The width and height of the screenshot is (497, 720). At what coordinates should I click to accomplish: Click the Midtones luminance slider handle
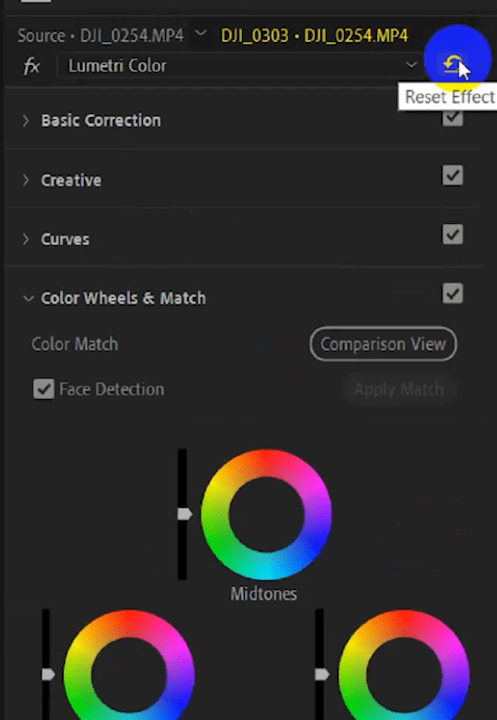point(185,514)
